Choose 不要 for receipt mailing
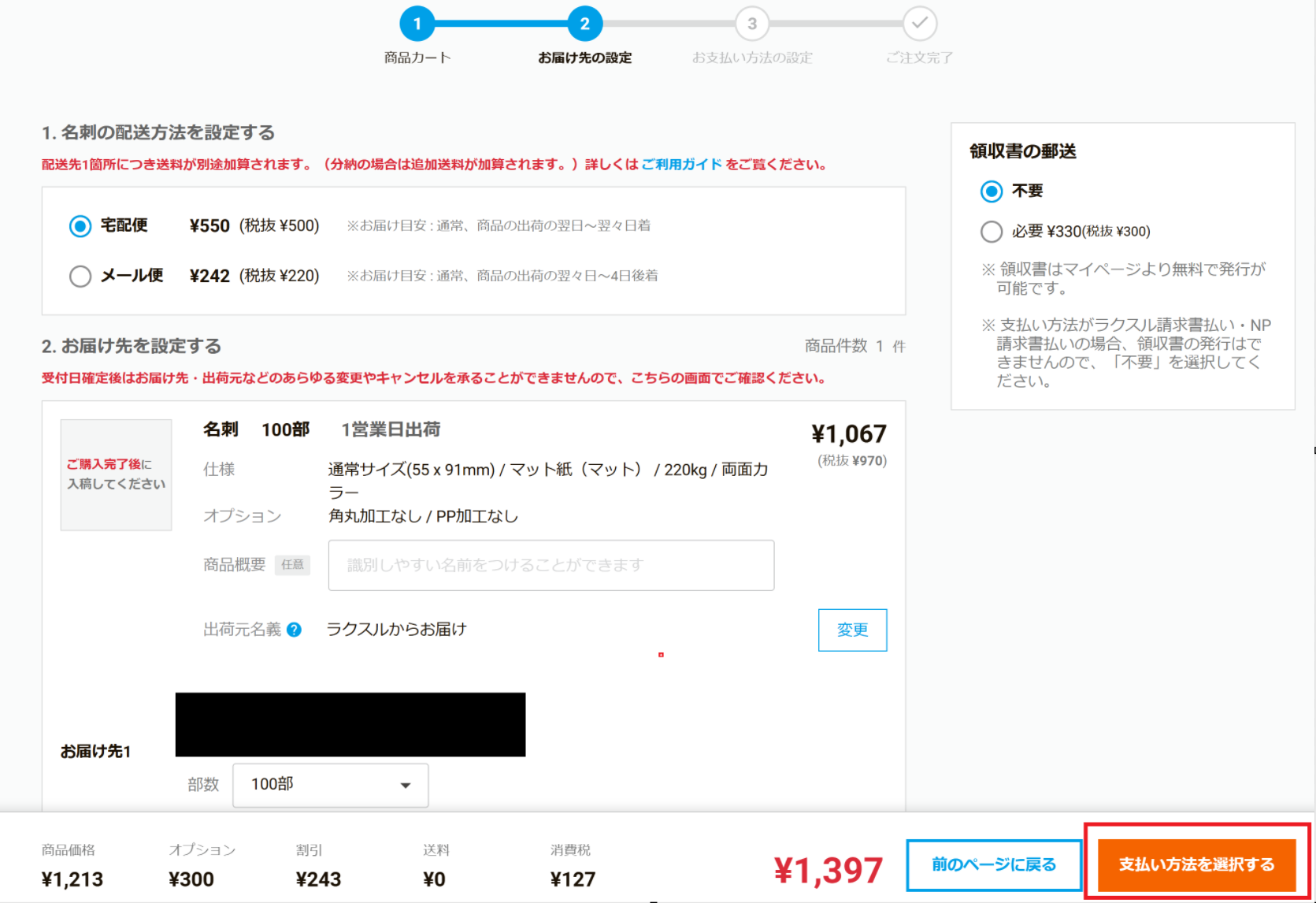 tap(991, 191)
